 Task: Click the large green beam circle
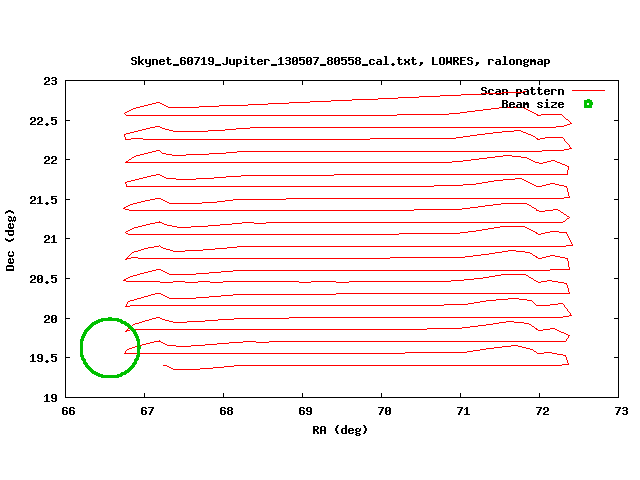pyautogui.click(x=110, y=348)
